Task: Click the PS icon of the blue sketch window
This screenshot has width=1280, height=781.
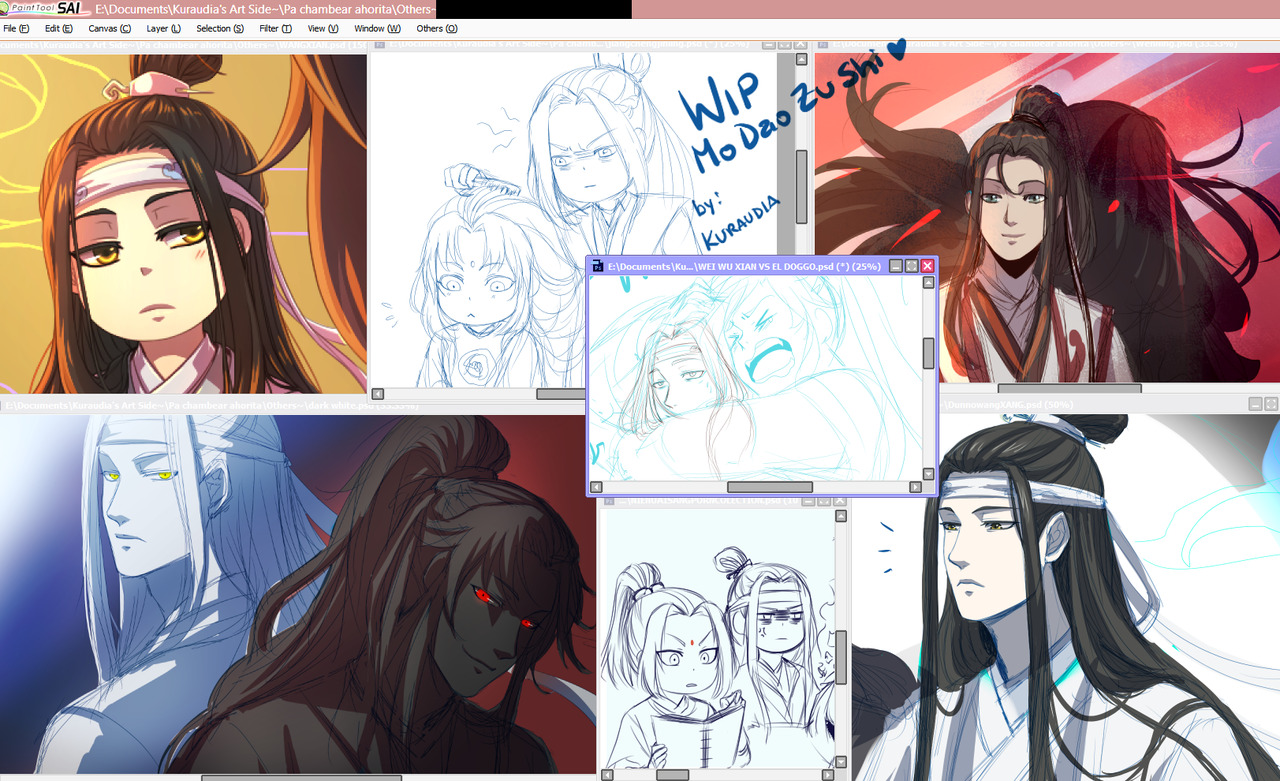Action: (x=380, y=45)
